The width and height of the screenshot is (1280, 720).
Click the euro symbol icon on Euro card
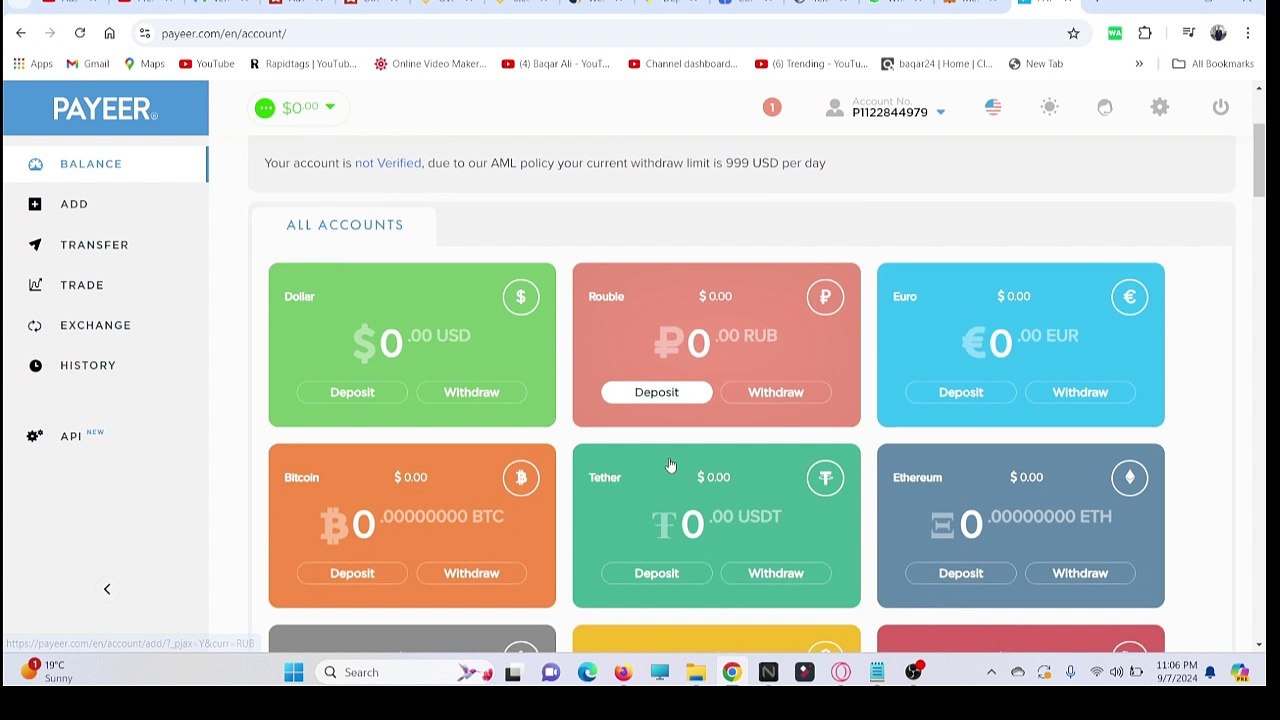1129,297
